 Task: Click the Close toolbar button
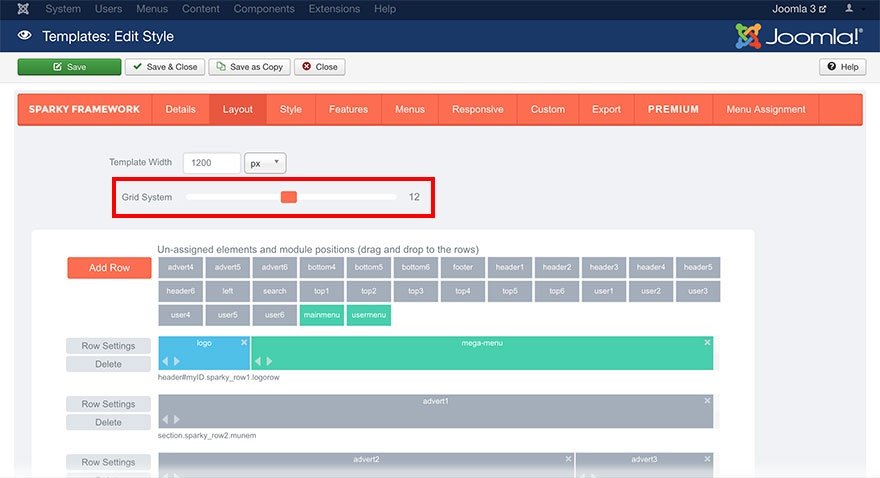tap(320, 67)
